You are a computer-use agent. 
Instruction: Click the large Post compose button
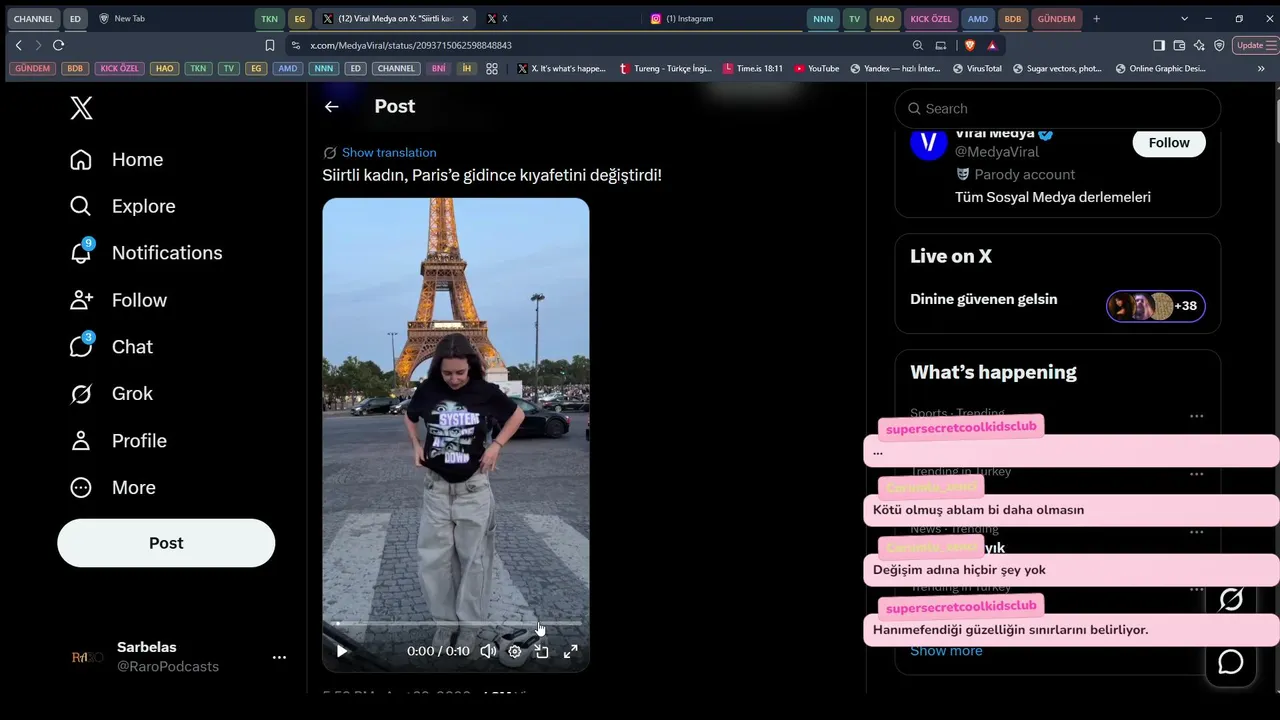(x=166, y=543)
